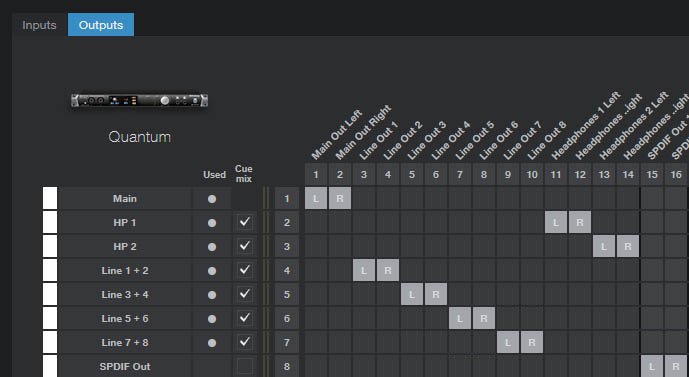Image resolution: width=689 pixels, height=377 pixels.
Task: Uncheck Cue mix for HP 2
Action: pyautogui.click(x=245, y=246)
